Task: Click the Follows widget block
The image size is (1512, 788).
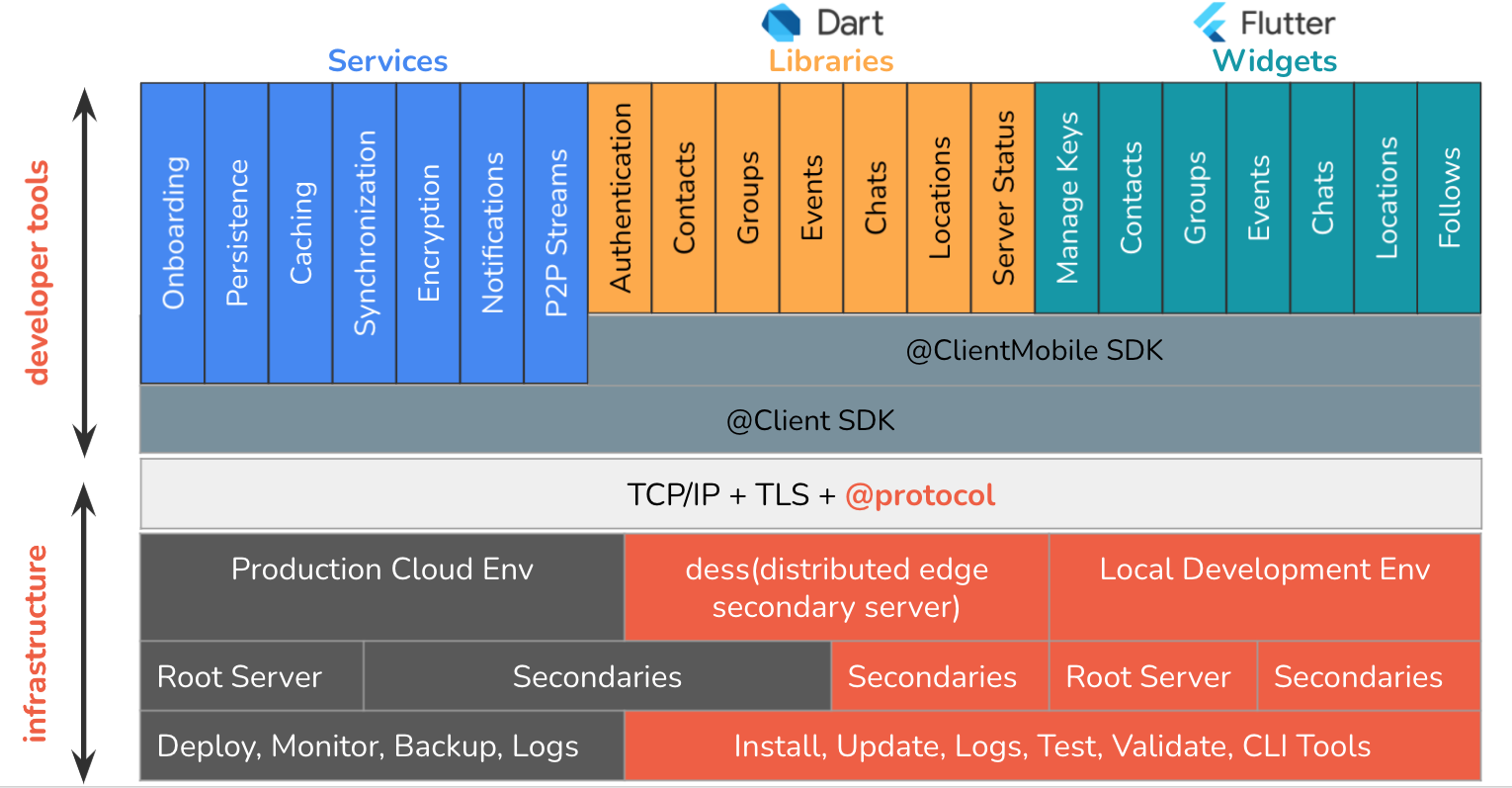Action: click(1450, 198)
